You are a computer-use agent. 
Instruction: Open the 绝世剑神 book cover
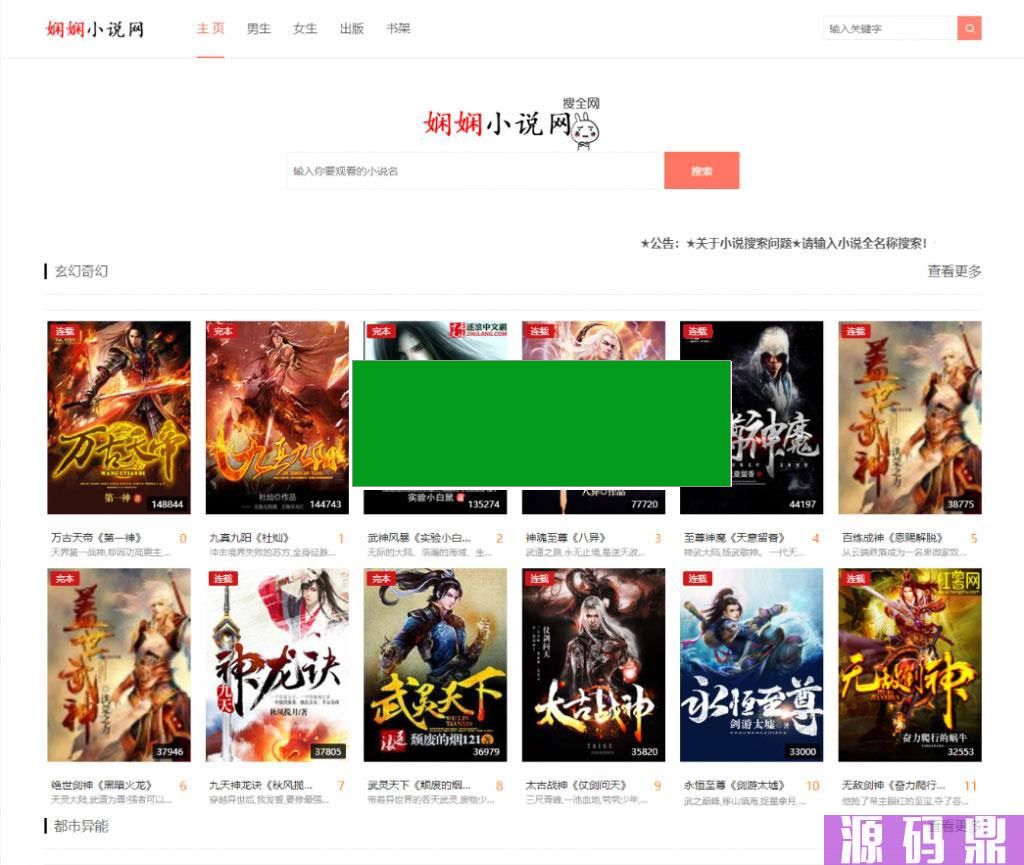click(119, 665)
